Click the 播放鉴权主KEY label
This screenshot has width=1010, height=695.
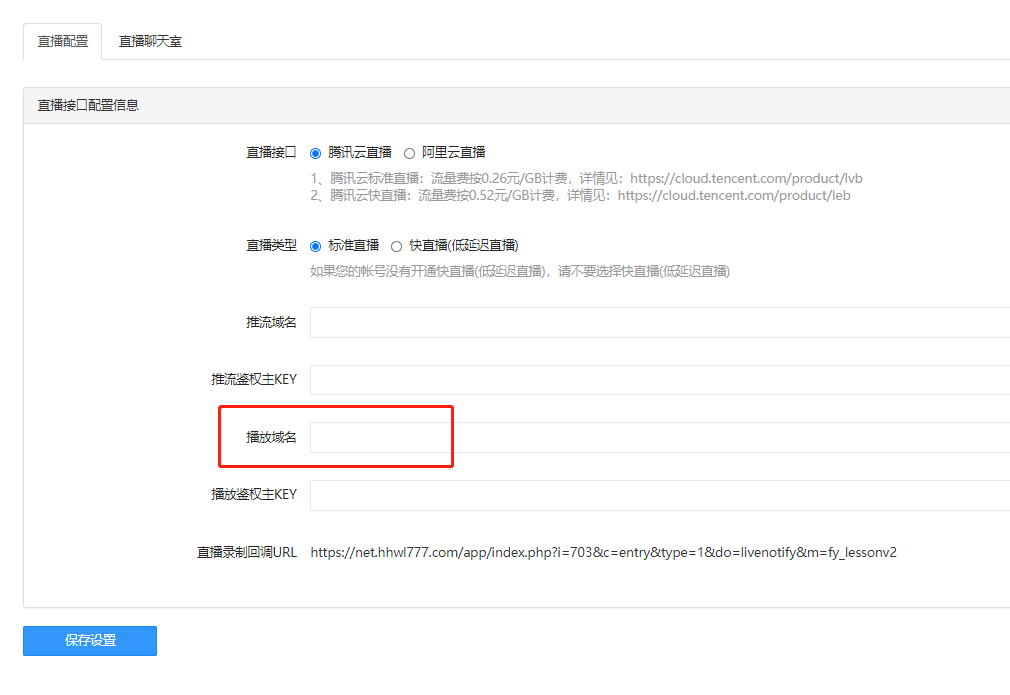[x=254, y=495]
